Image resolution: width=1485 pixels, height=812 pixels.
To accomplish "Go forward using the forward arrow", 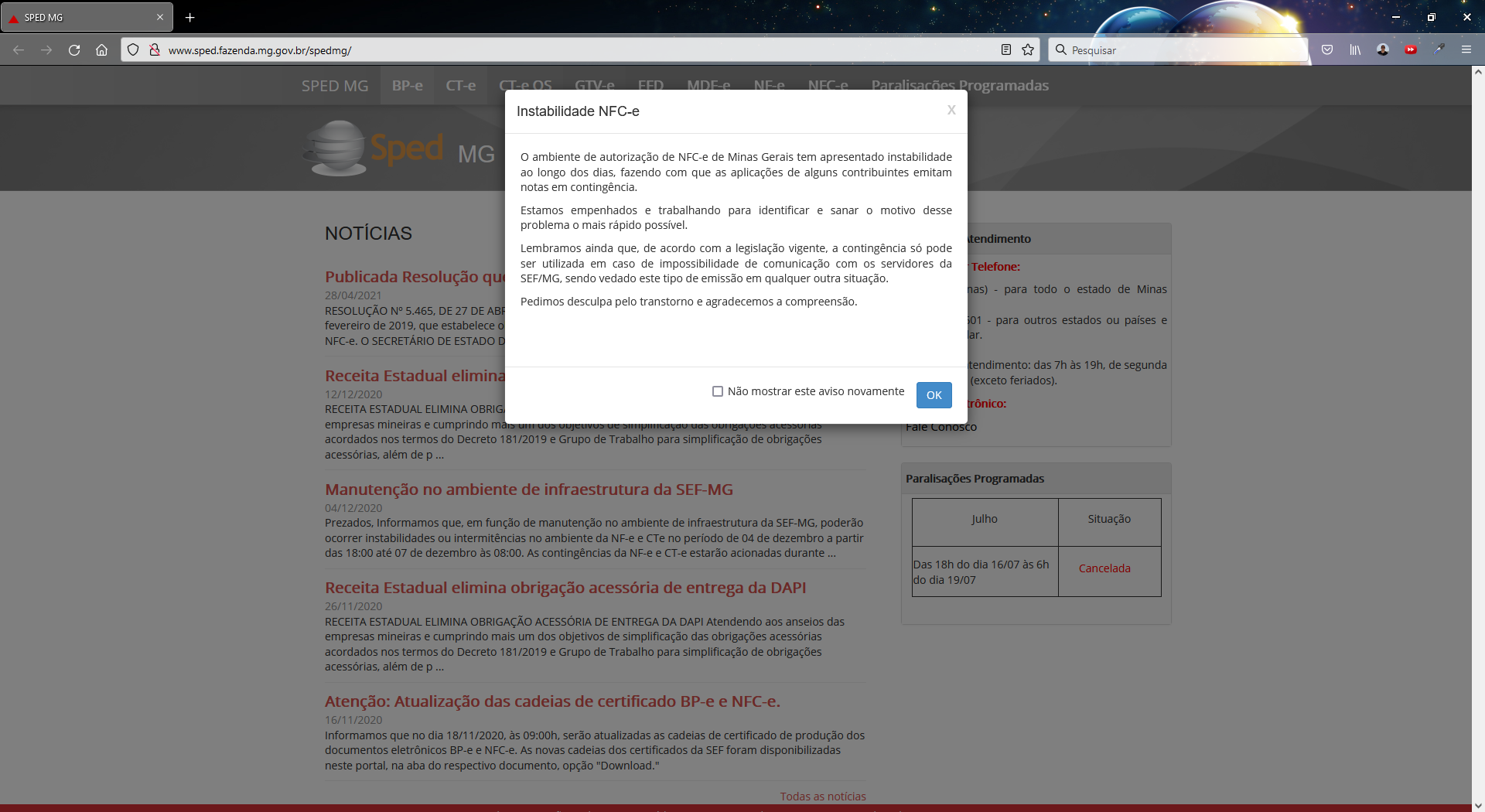I will [x=46, y=50].
